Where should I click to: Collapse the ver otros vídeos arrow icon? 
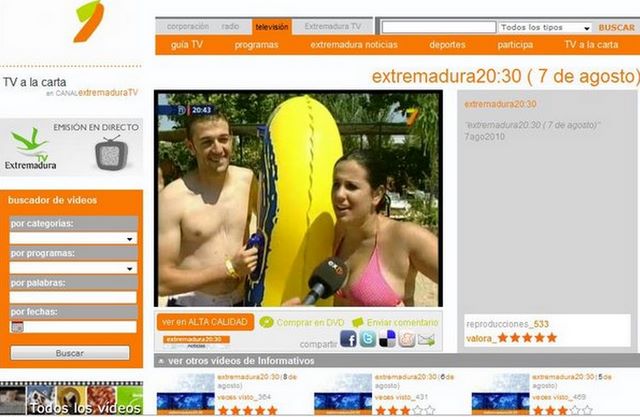click(161, 361)
